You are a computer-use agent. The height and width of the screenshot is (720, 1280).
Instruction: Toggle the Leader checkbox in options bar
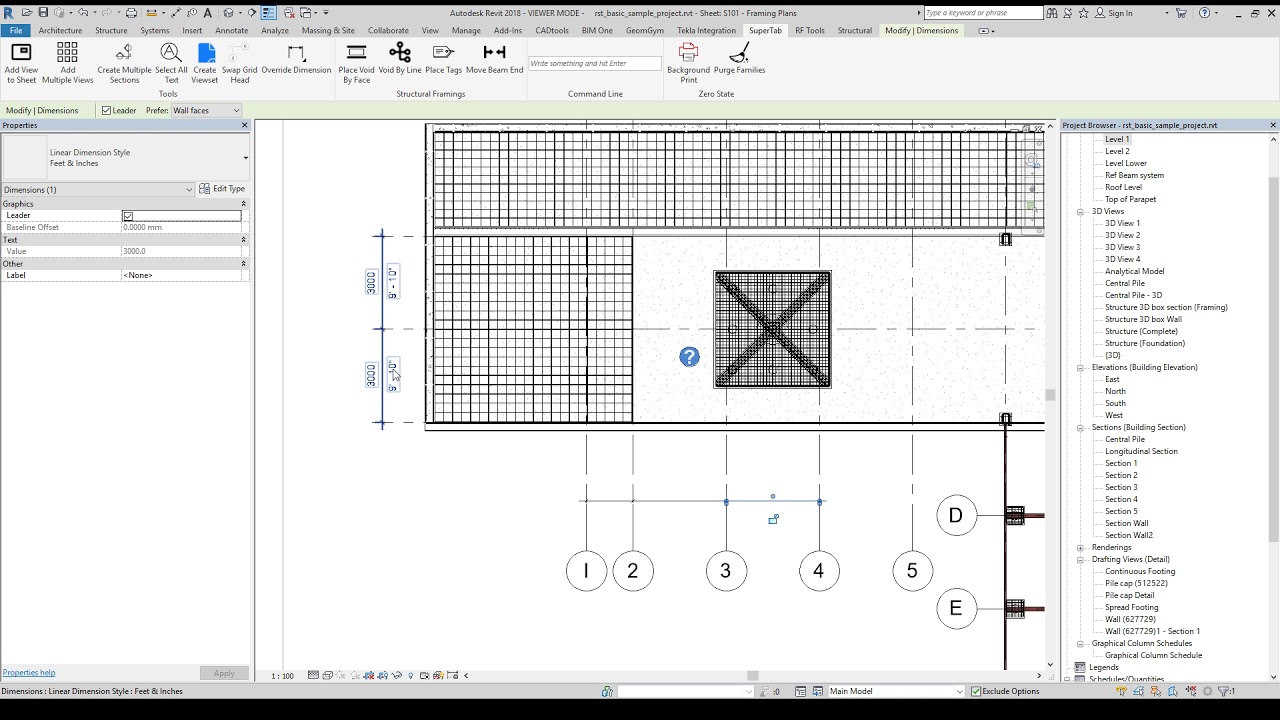coord(107,111)
